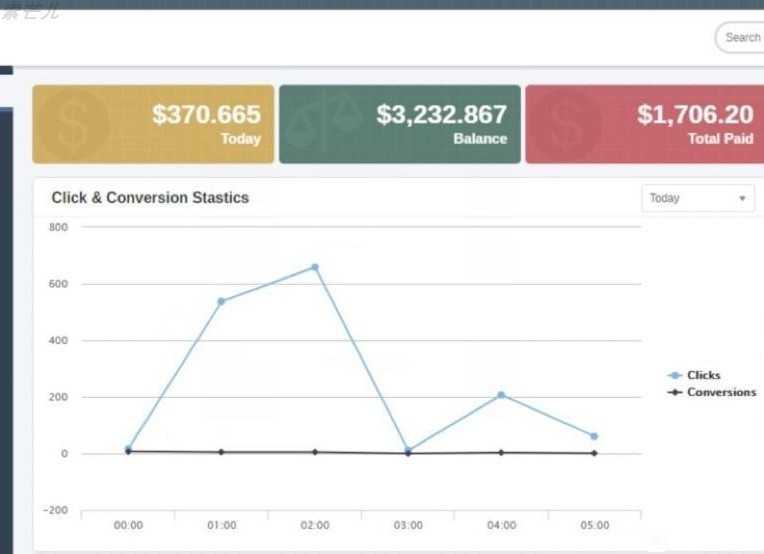Screen dimensions: 764x554
Task: Click the Conversions data point at 02:00
Action: coord(315,452)
